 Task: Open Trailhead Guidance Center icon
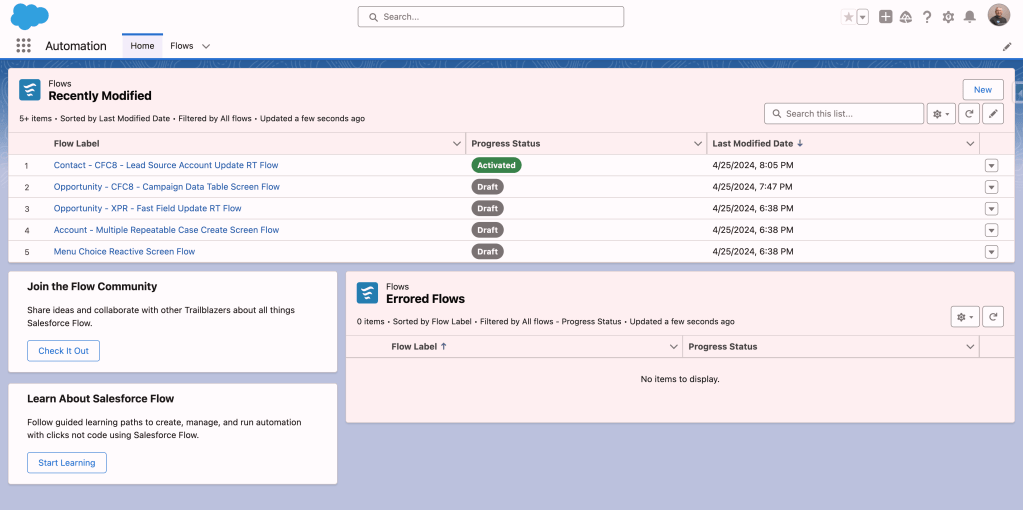pos(906,17)
